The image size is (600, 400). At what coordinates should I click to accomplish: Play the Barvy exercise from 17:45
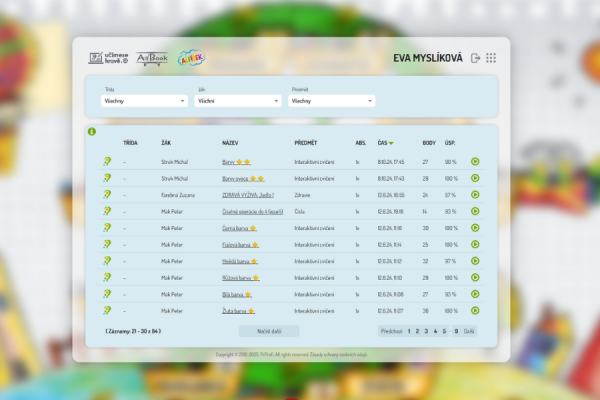[475, 162]
